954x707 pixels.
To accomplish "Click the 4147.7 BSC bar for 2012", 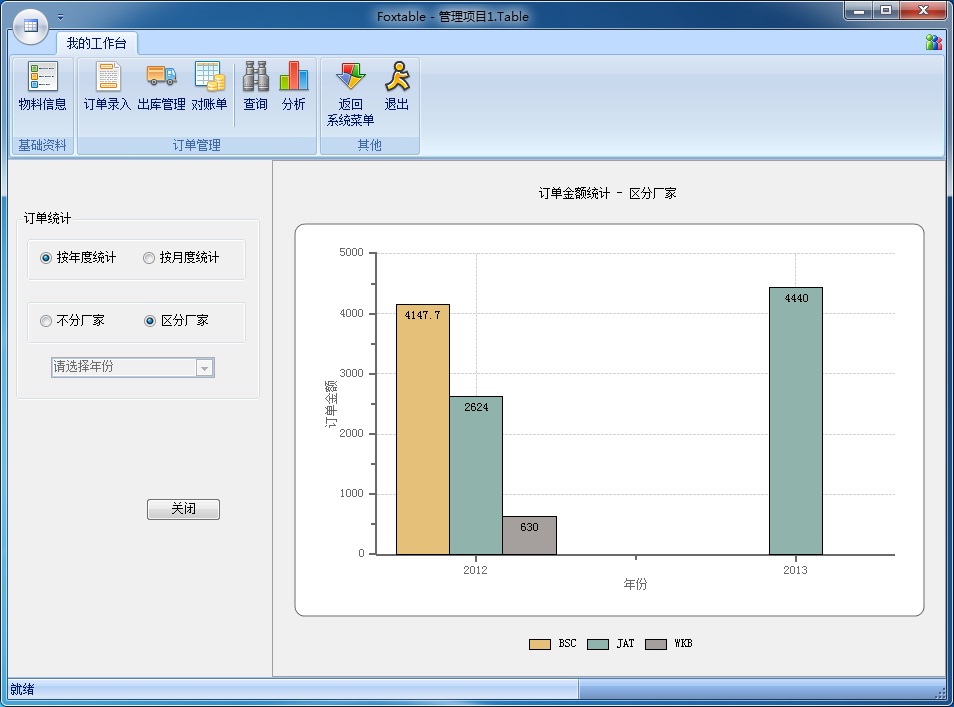I will pos(423,430).
